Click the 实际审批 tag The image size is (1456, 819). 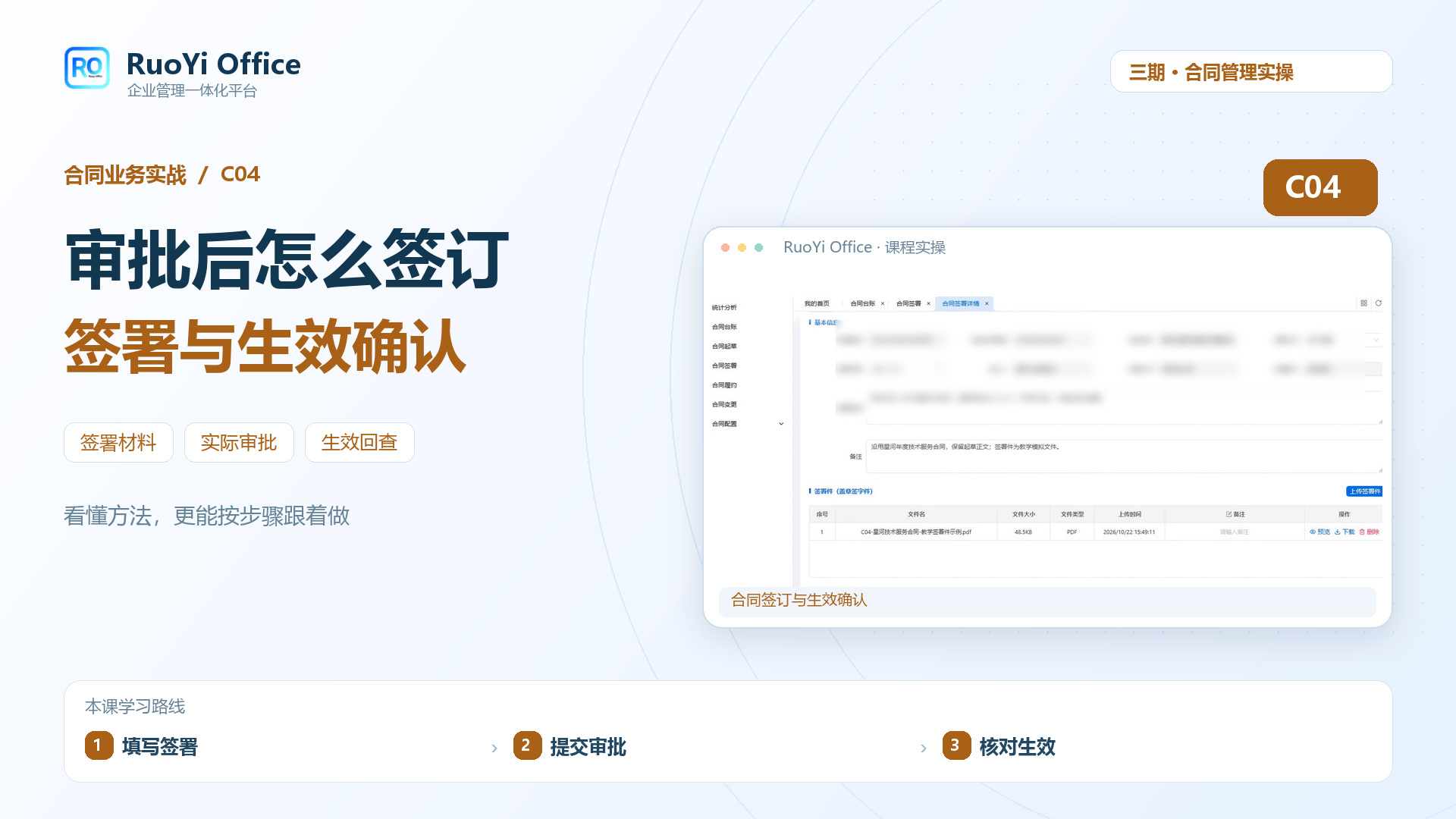[239, 442]
